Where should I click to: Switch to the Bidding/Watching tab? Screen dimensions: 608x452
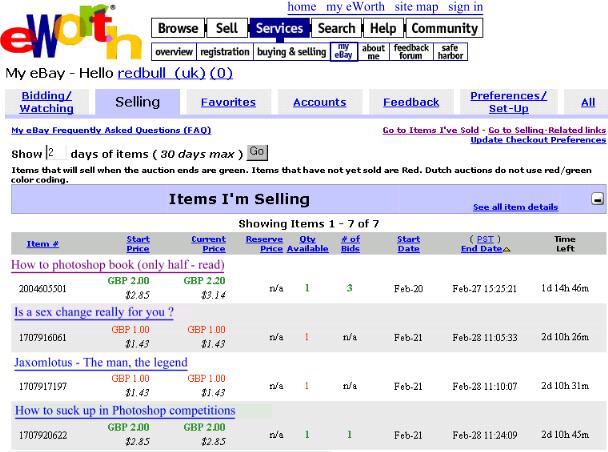pos(47,102)
